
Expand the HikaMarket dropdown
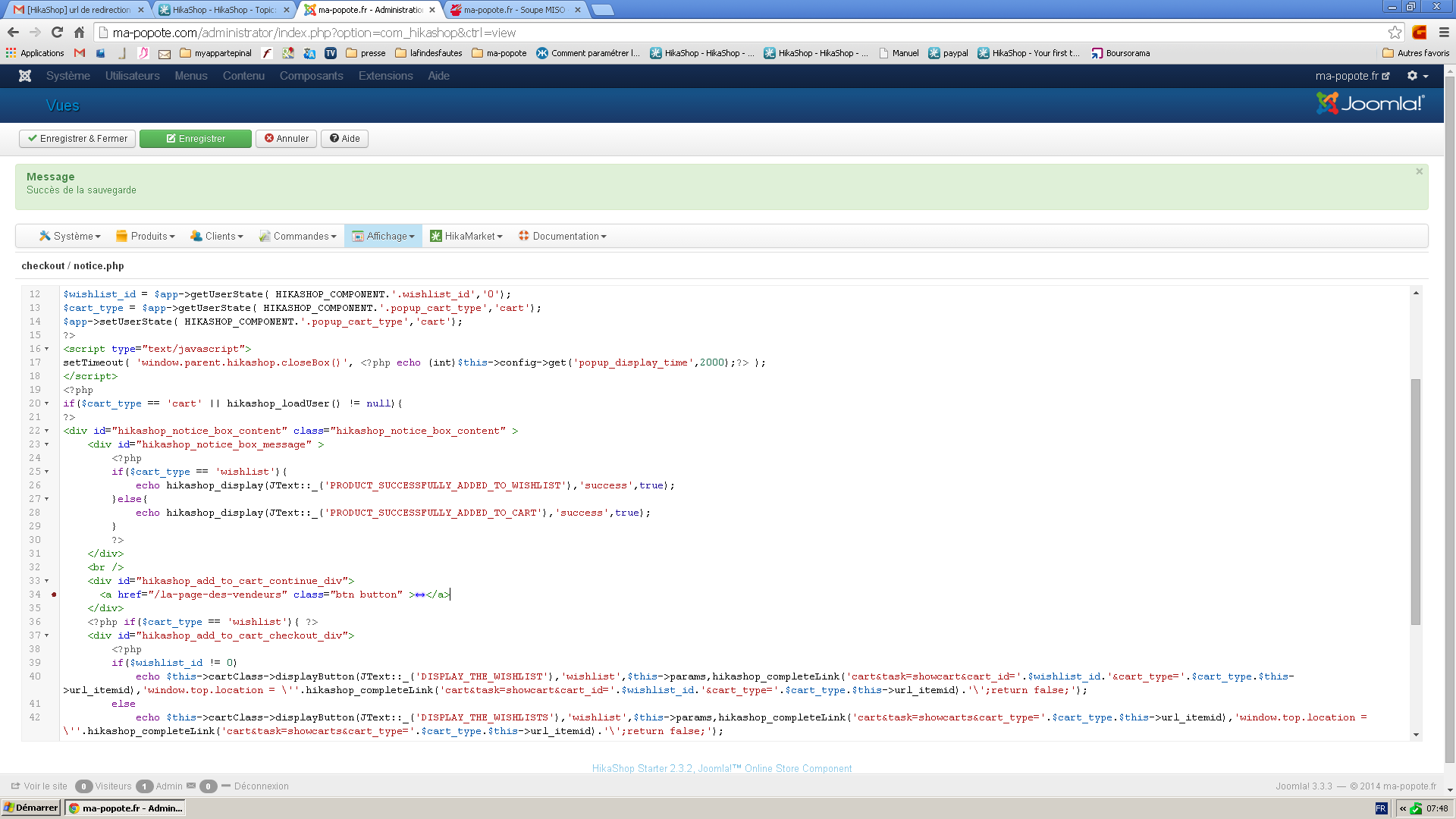[x=466, y=237]
